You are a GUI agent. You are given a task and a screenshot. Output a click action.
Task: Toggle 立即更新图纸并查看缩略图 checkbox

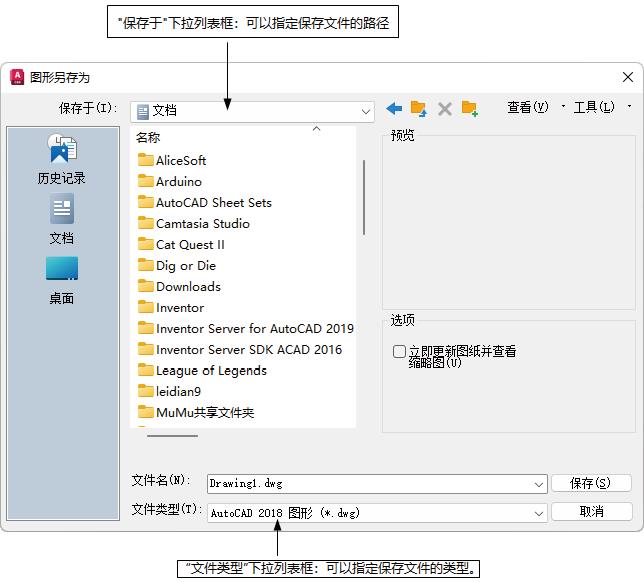coord(399,351)
